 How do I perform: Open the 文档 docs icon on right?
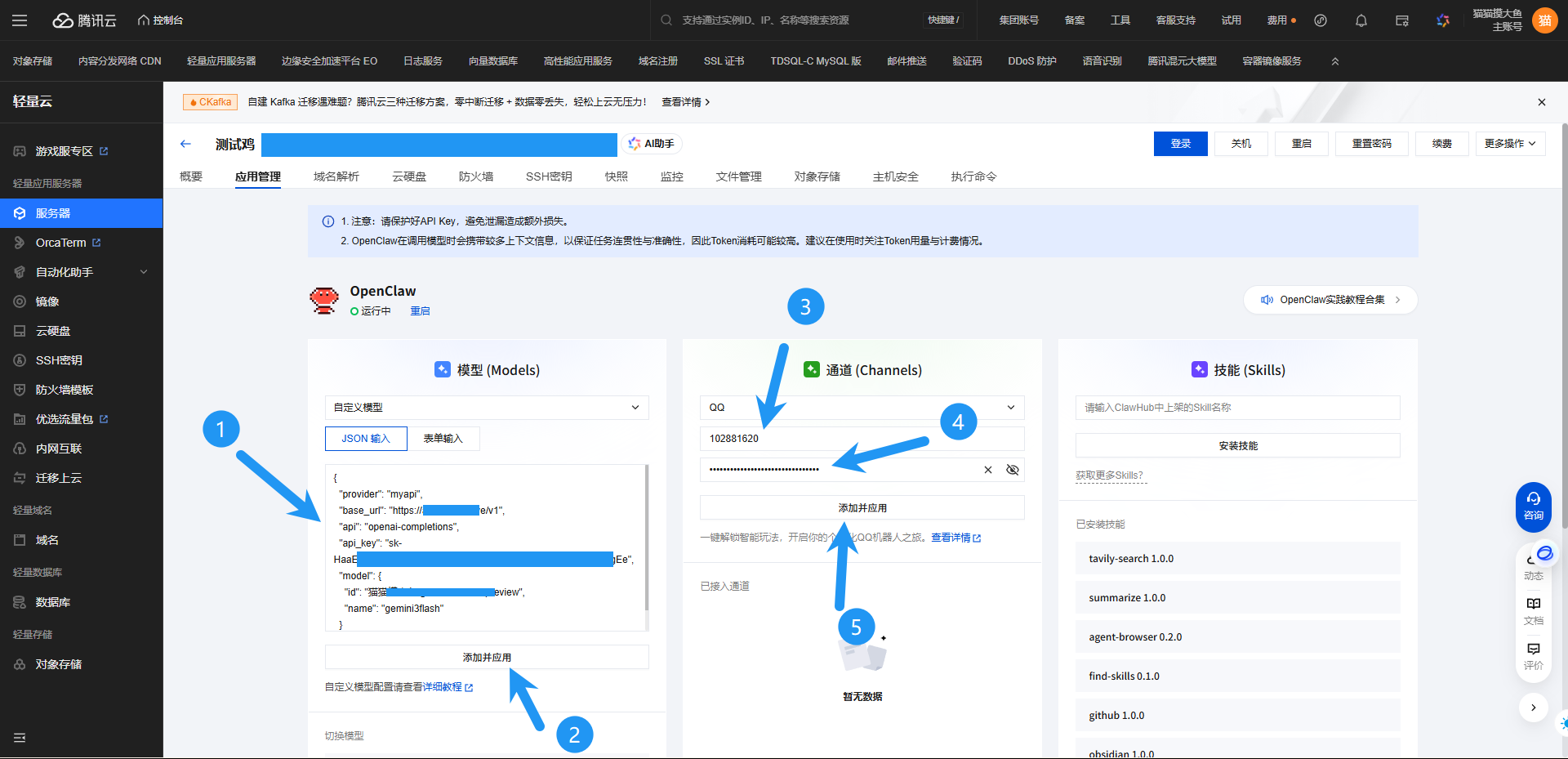click(x=1533, y=610)
